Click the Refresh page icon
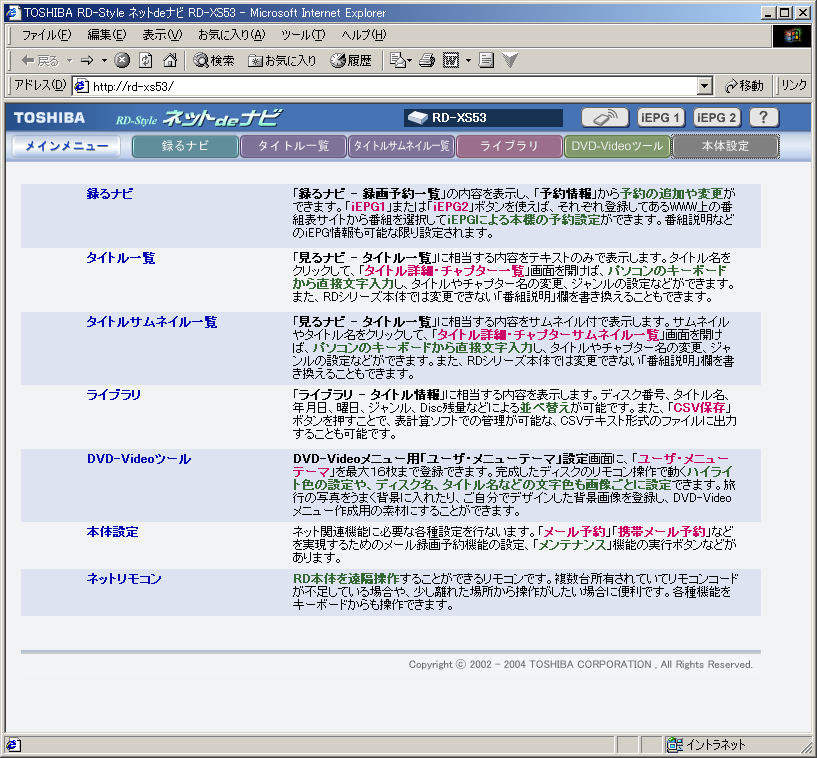 point(146,61)
